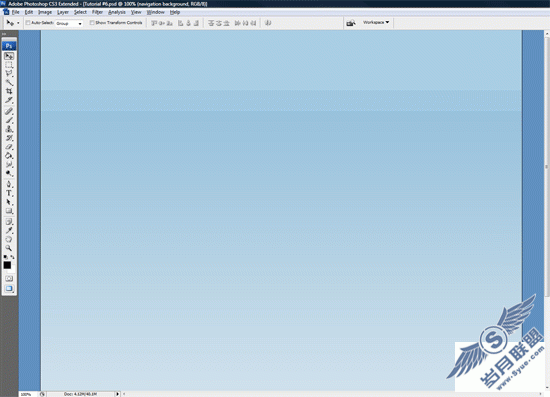Select the Eyedropper tool

click(x=9, y=230)
